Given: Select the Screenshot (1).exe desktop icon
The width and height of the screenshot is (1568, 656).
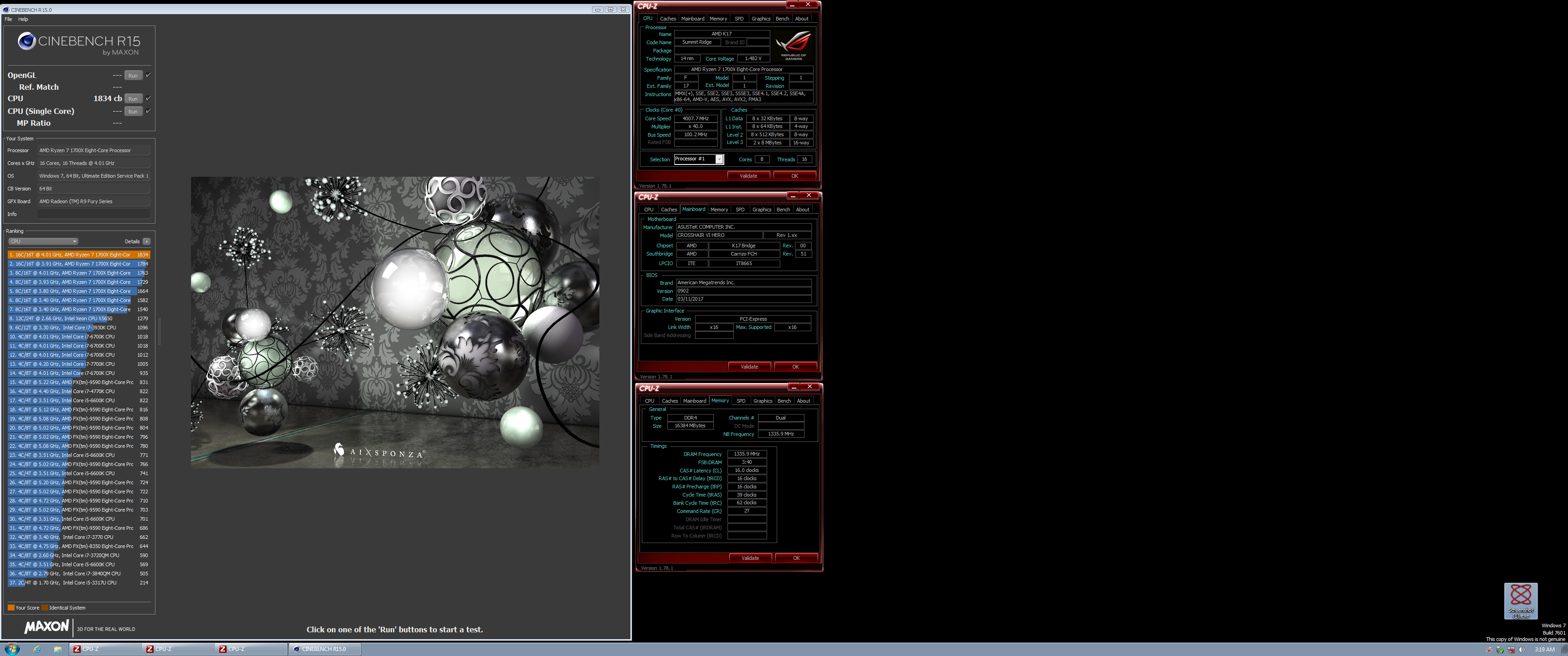Looking at the screenshot, I should coord(1521,601).
